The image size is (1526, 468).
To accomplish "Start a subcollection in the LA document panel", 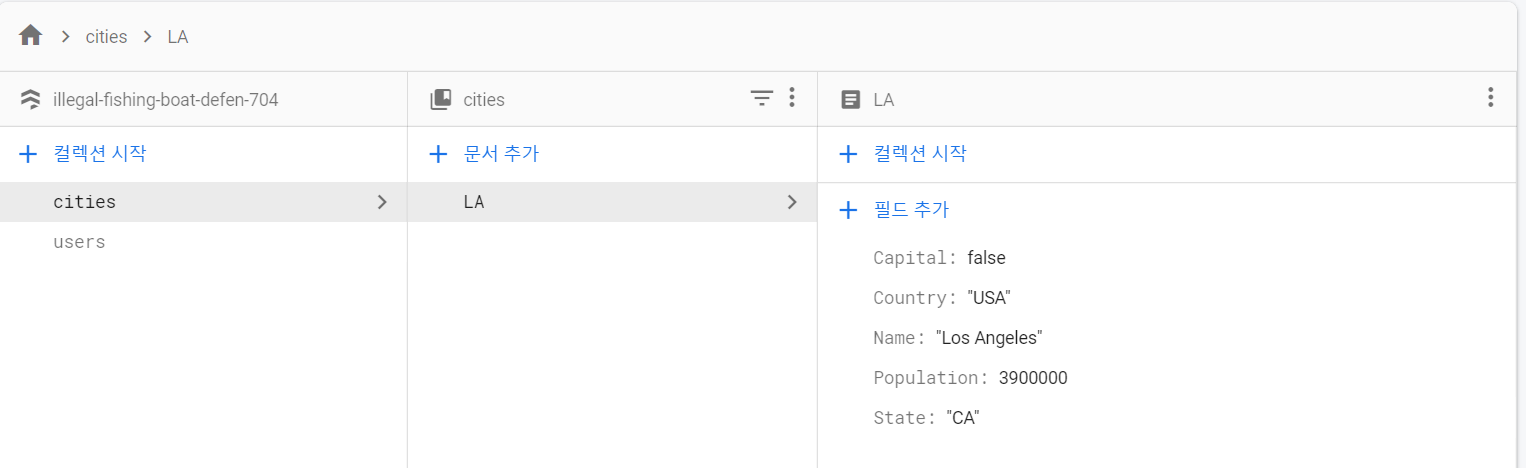I will [919, 154].
